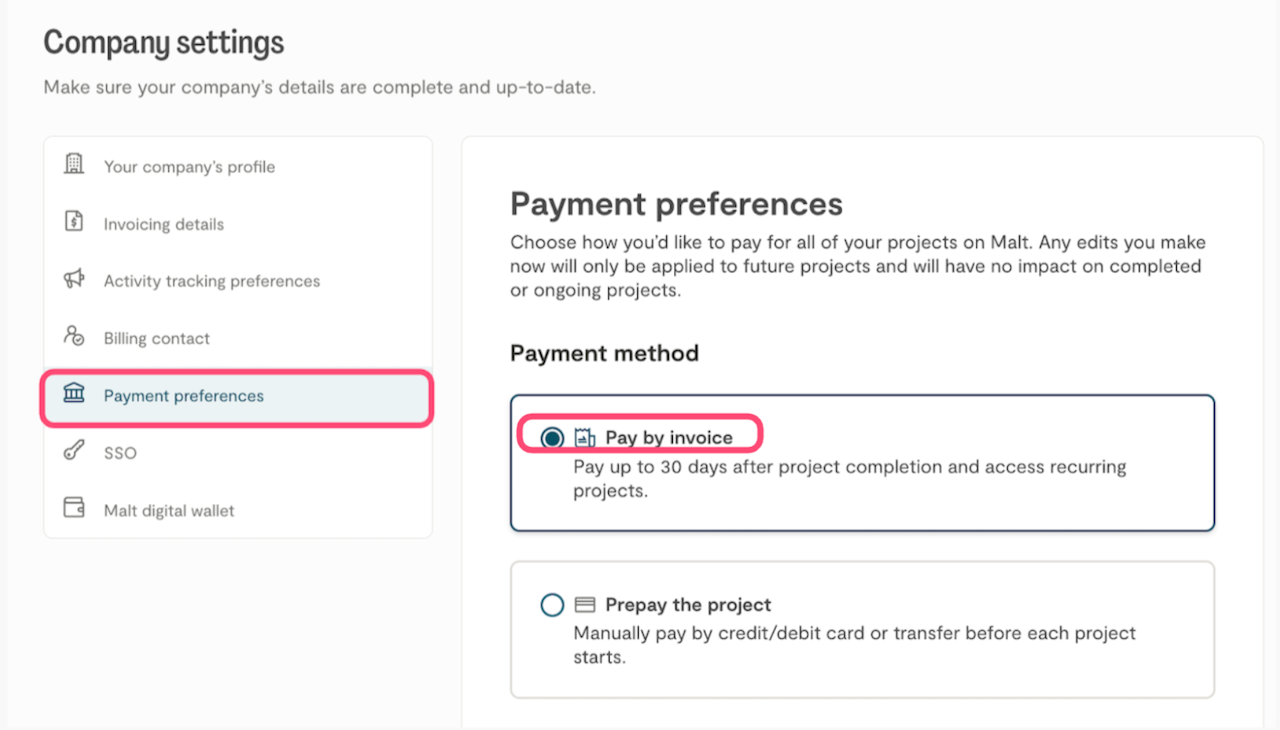Click the invoice icon beside Pay by invoice
This screenshot has height=730, width=1280.
[x=585, y=438]
